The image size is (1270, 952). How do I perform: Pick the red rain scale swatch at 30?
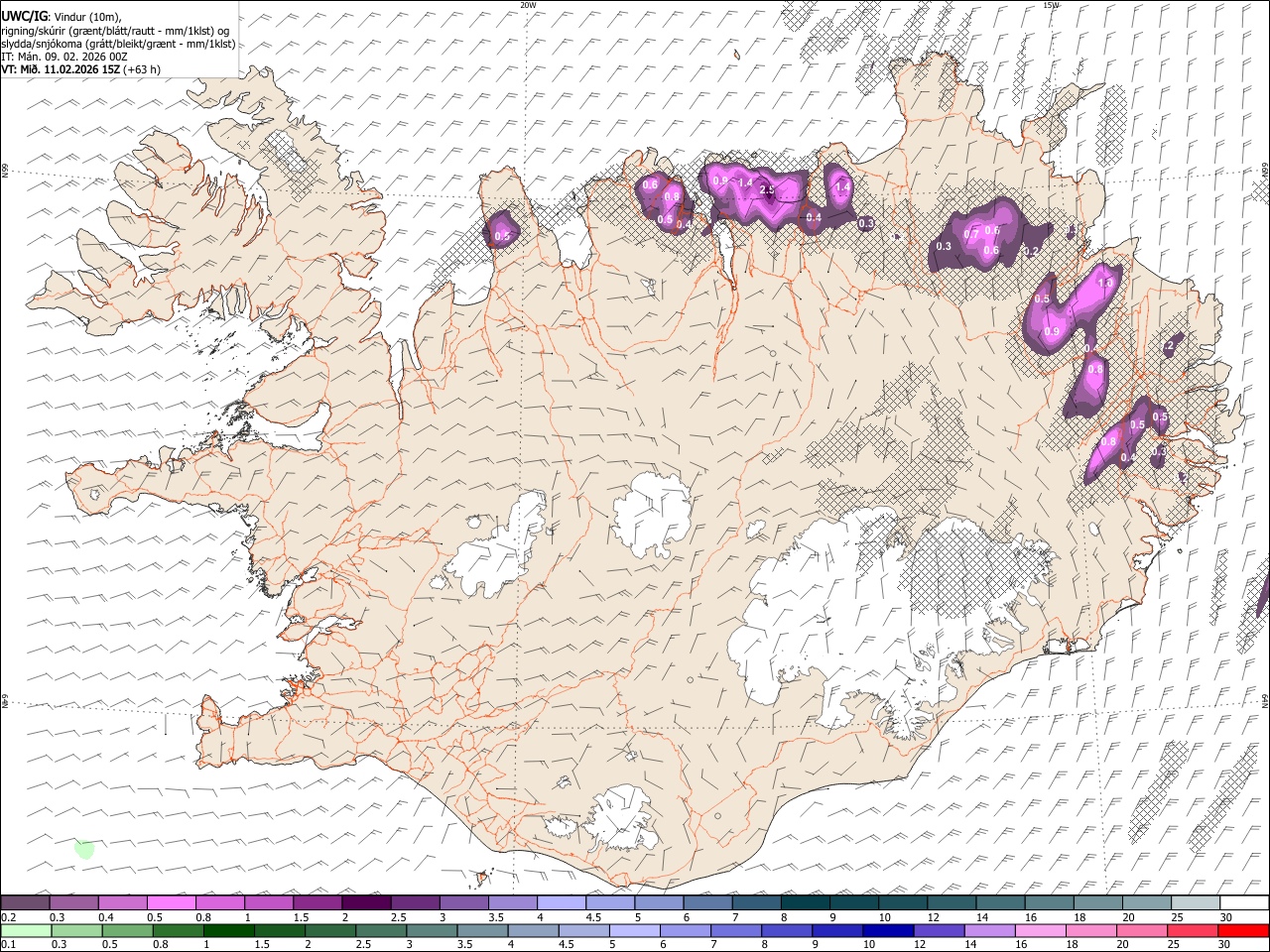point(1243,930)
